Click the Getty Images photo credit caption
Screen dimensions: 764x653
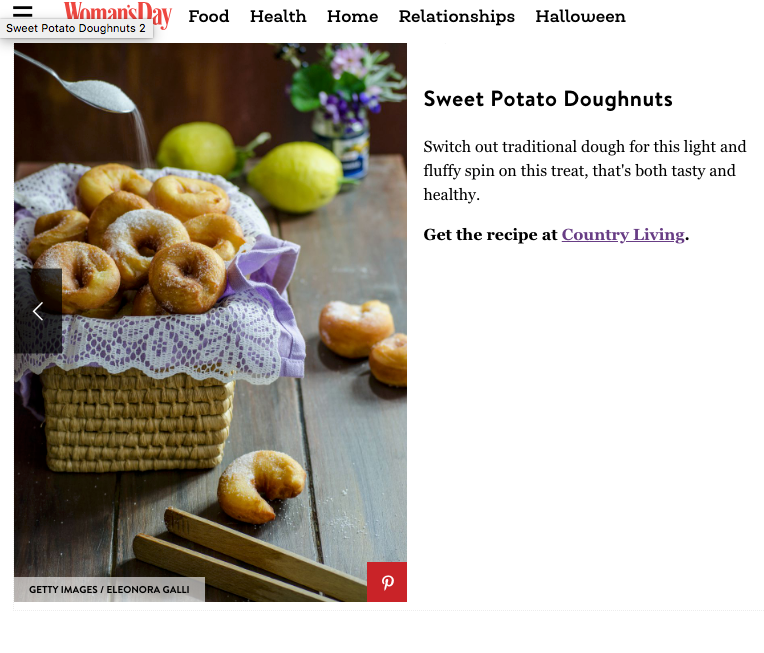point(109,590)
